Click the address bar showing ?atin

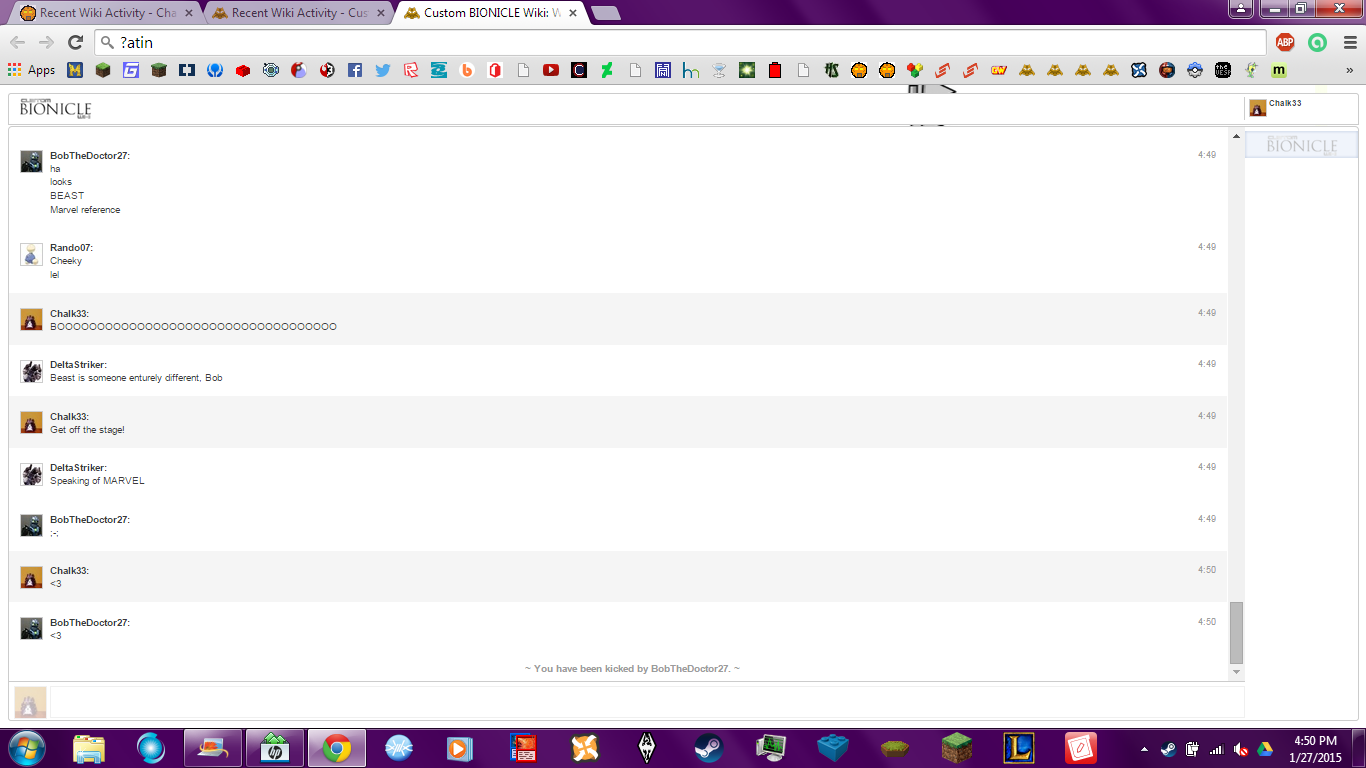[x=682, y=42]
